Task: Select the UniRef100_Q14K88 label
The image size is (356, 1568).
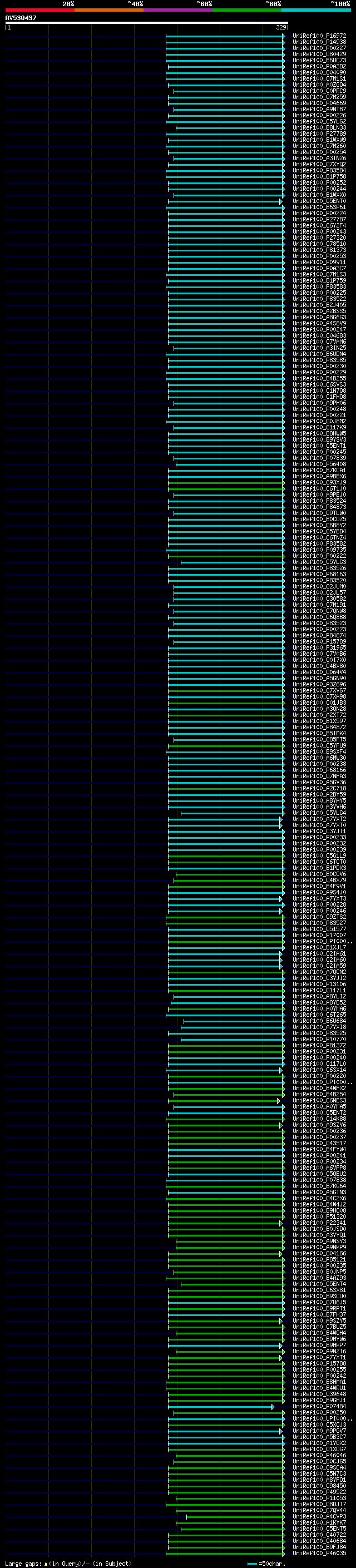Action: click(x=319, y=1119)
